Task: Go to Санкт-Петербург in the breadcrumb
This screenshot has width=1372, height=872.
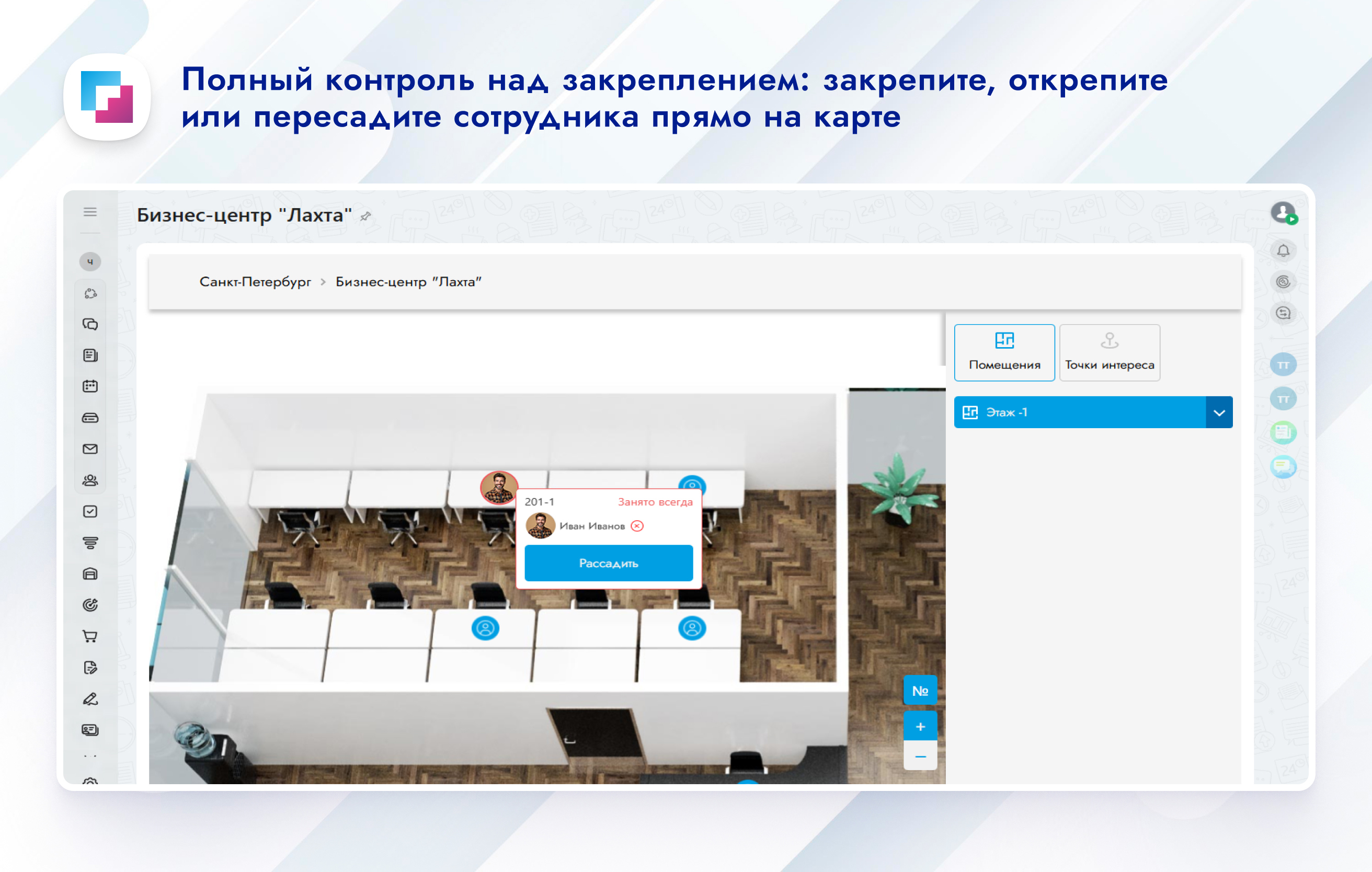Action: (x=255, y=282)
